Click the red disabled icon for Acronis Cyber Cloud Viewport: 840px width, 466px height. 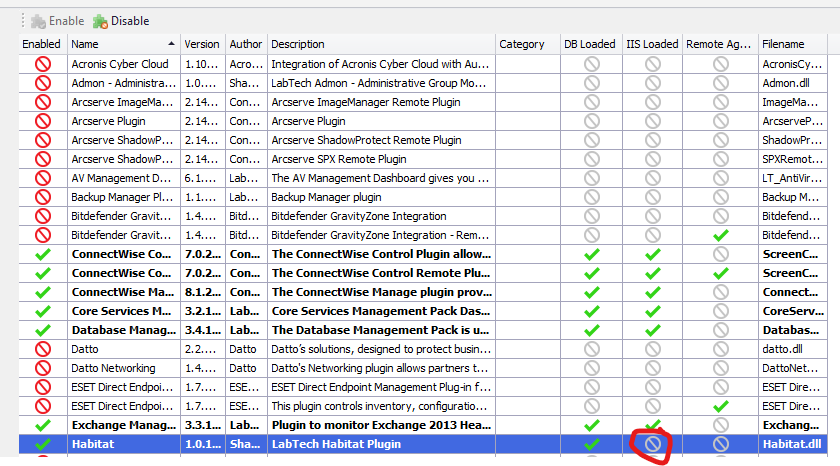tap(42, 63)
